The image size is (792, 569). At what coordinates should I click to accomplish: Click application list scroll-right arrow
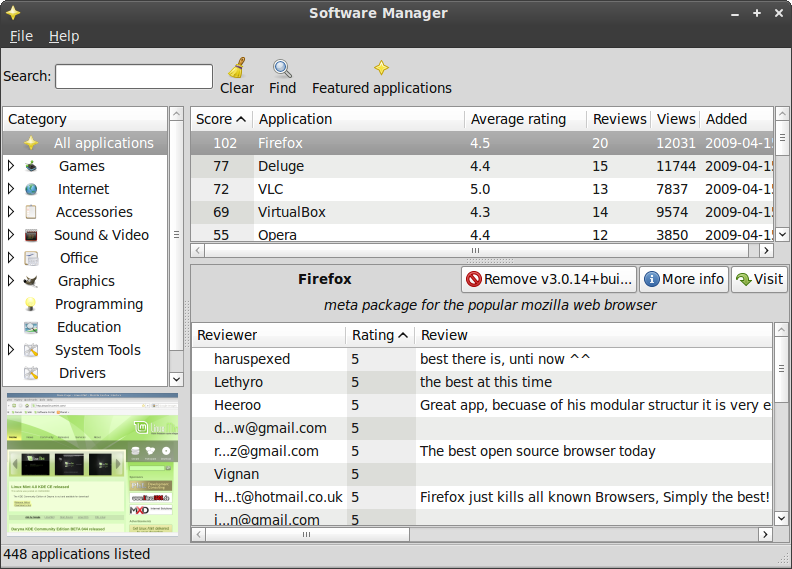point(766,250)
